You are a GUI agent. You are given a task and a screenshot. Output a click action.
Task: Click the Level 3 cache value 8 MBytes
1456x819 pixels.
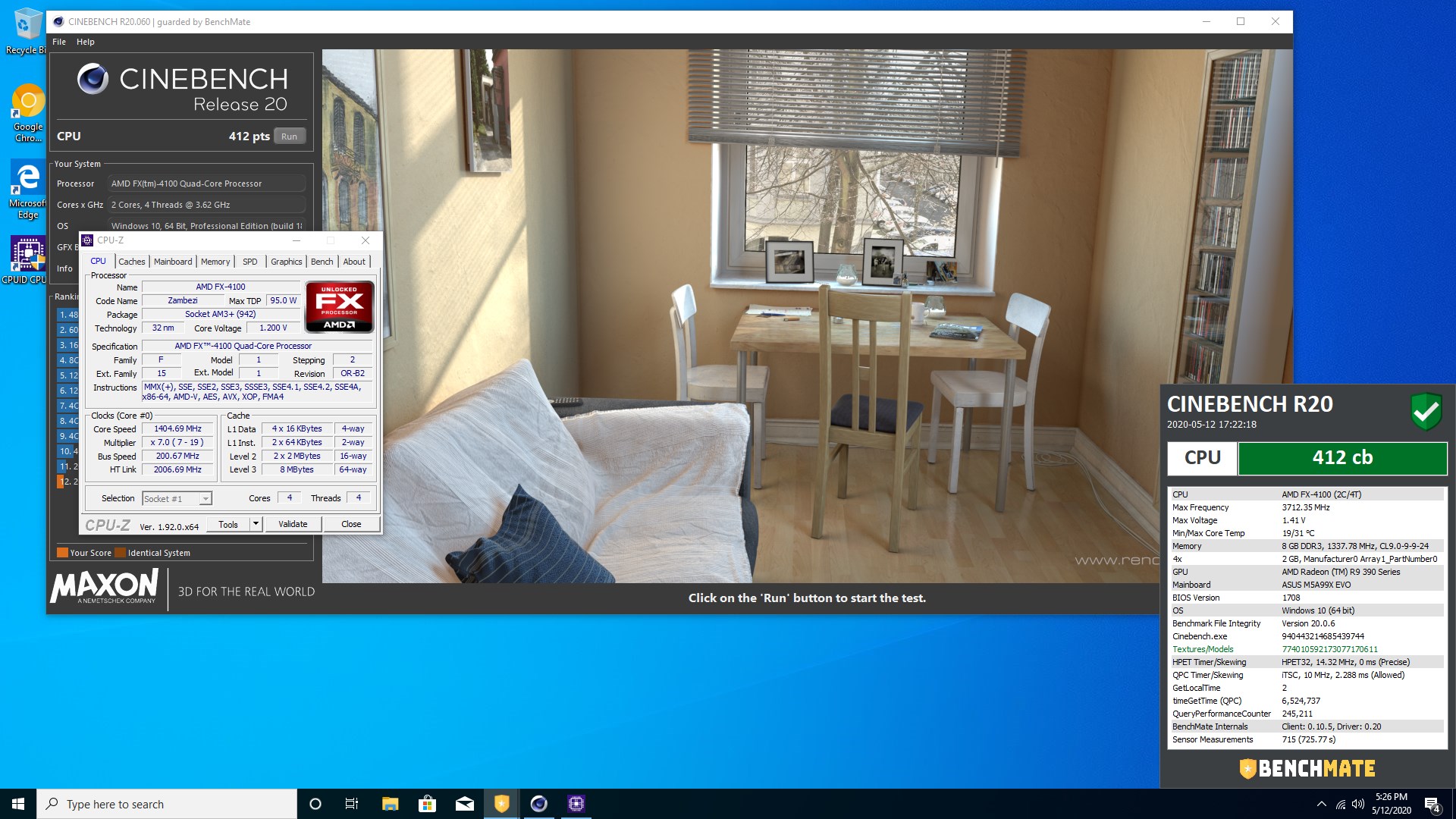coord(297,470)
